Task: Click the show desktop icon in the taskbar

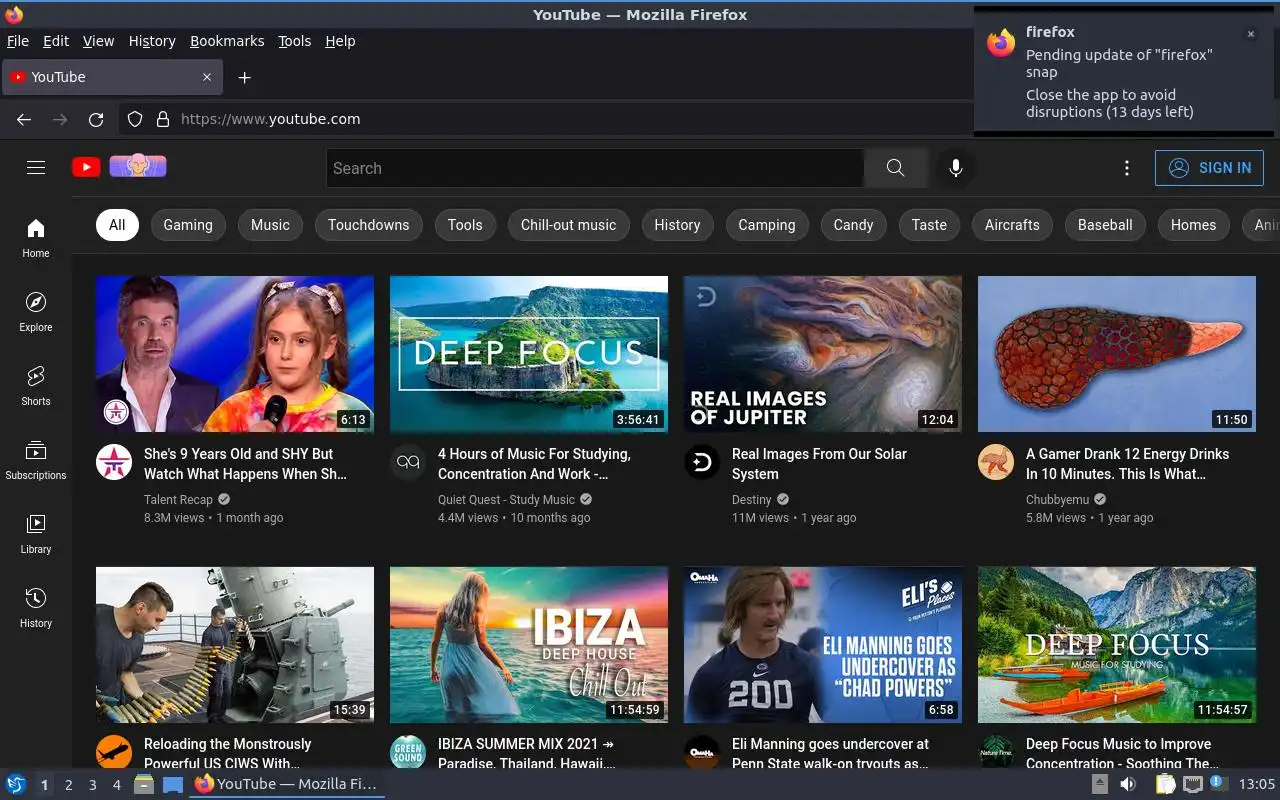Action: coord(173,785)
